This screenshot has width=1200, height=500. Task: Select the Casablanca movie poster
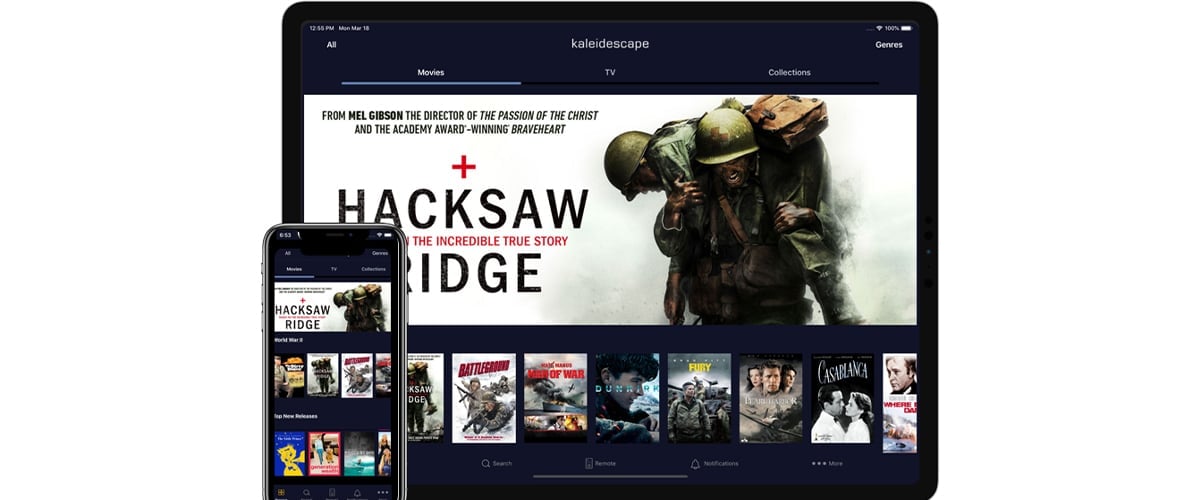[842, 398]
